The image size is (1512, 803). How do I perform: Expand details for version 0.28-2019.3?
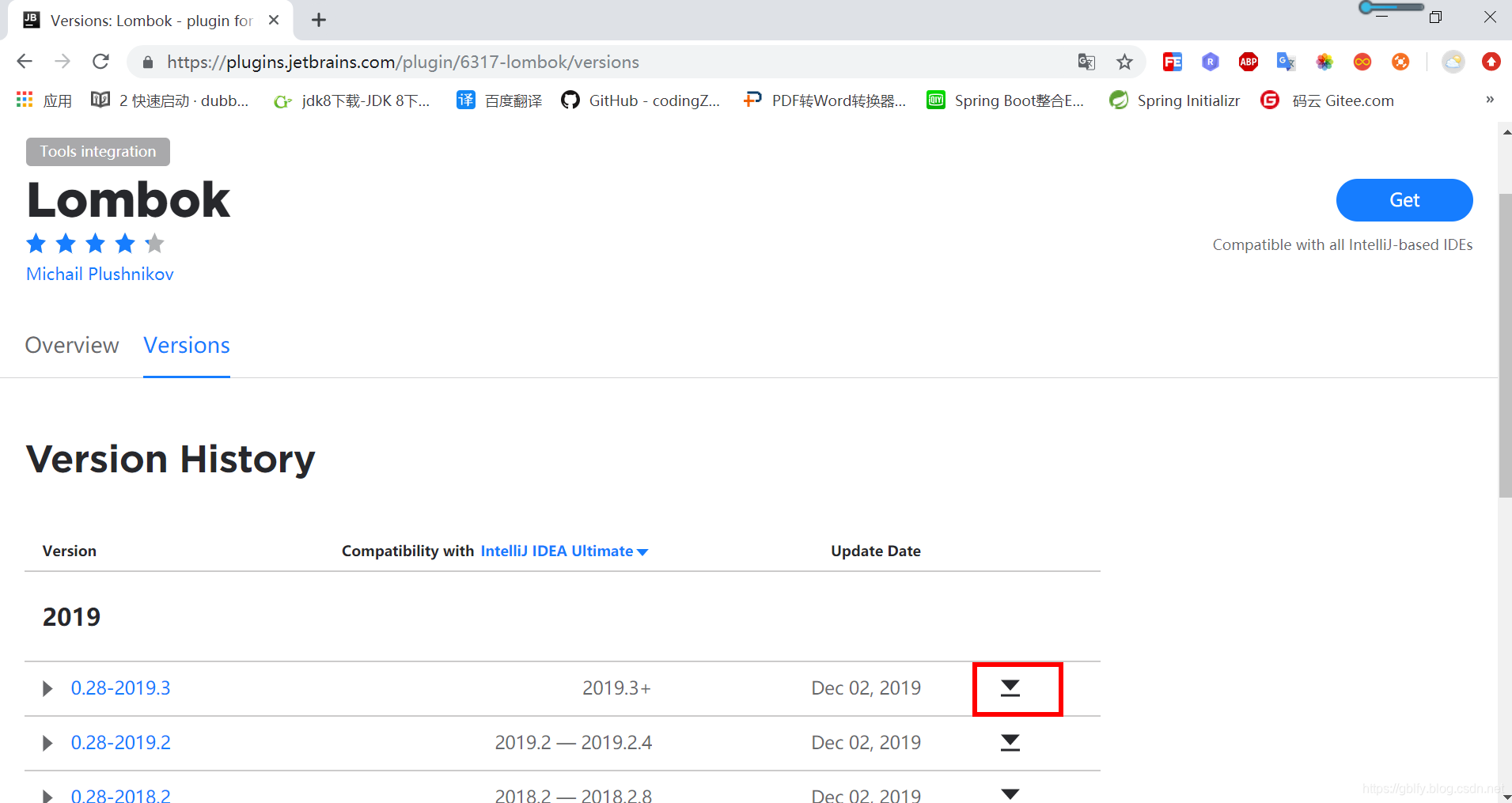(47, 688)
